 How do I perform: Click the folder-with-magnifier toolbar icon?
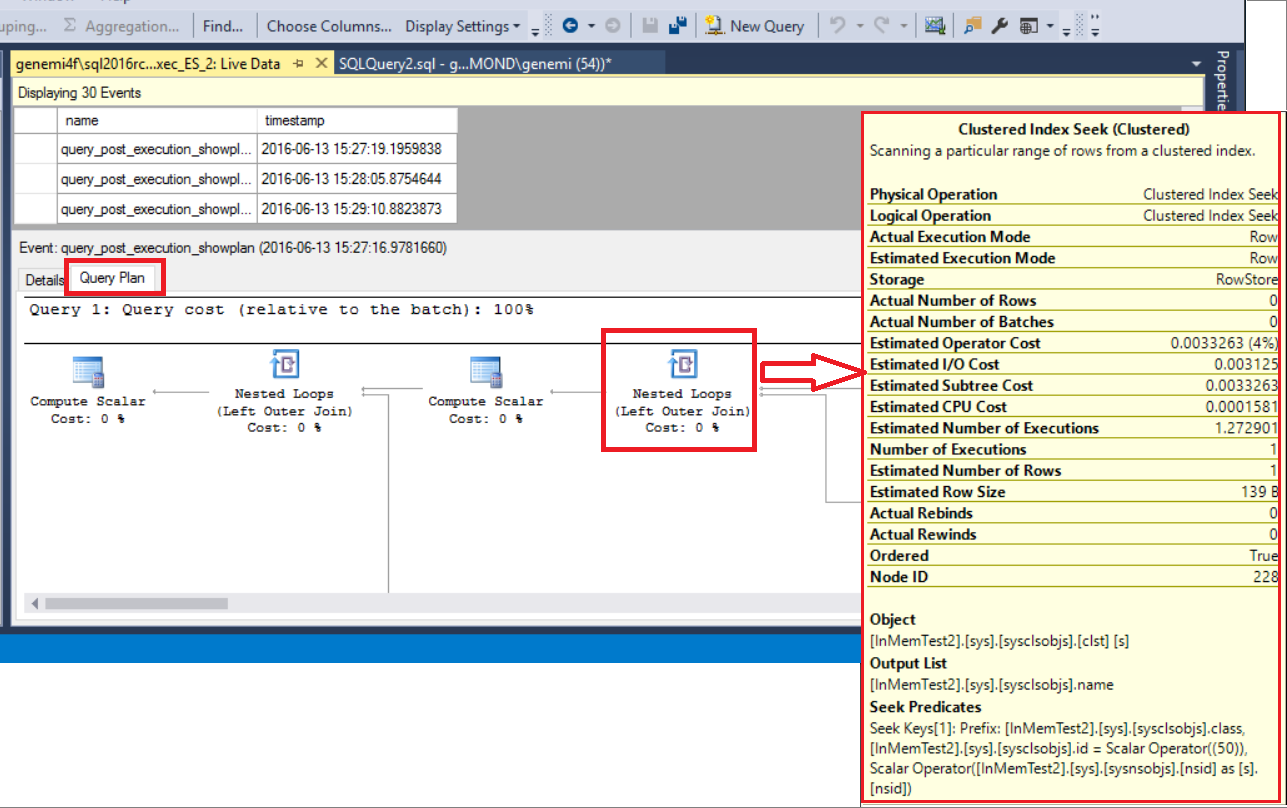pos(972,25)
